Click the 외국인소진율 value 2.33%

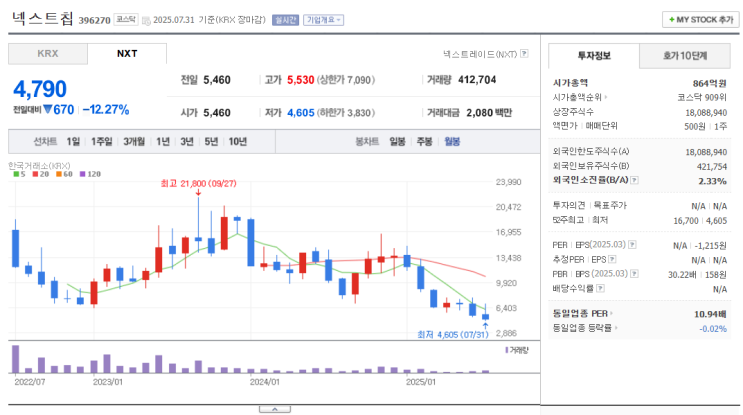(713, 181)
